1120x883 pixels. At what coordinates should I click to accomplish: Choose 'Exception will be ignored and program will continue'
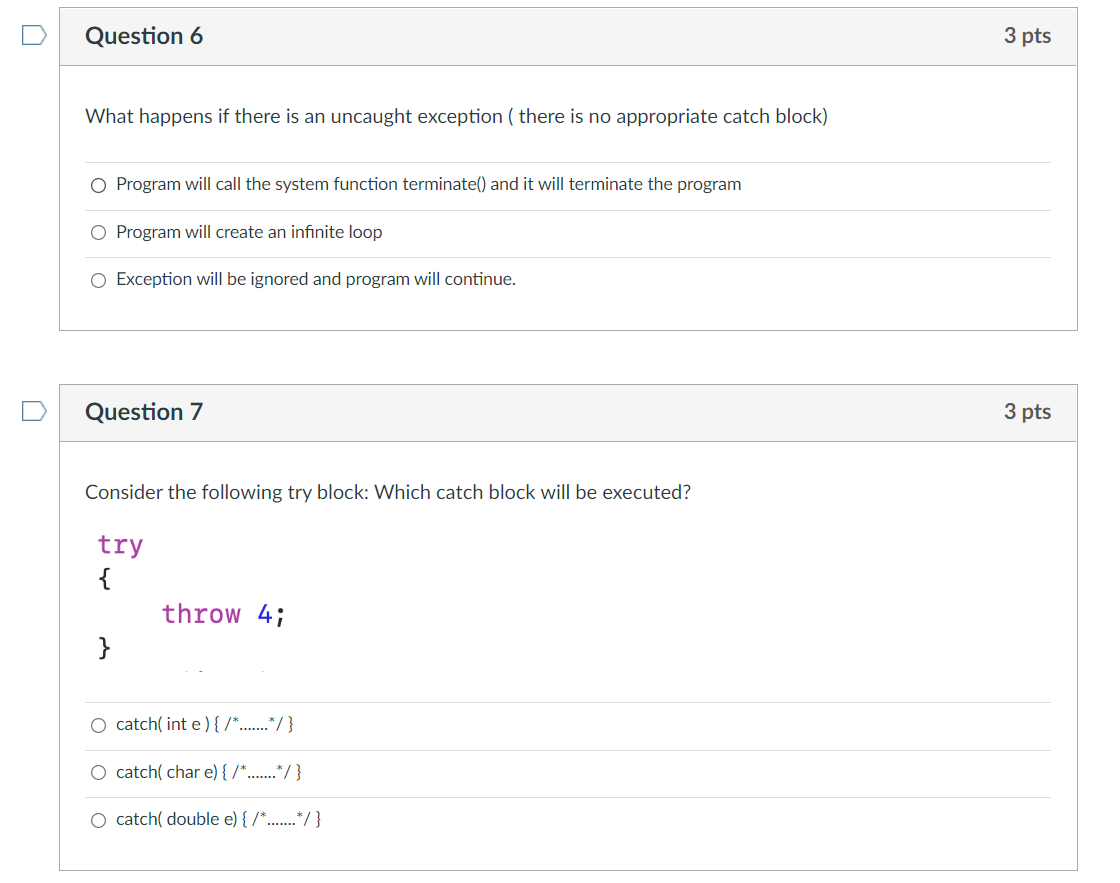98,280
